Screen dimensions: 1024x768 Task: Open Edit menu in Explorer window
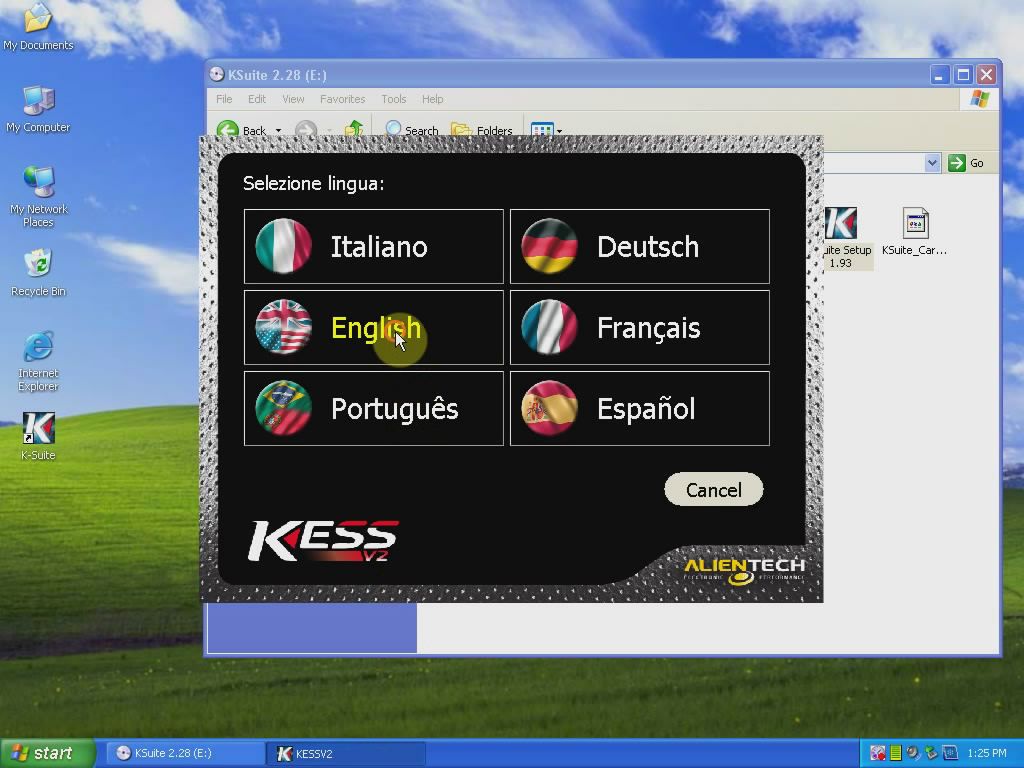point(257,99)
